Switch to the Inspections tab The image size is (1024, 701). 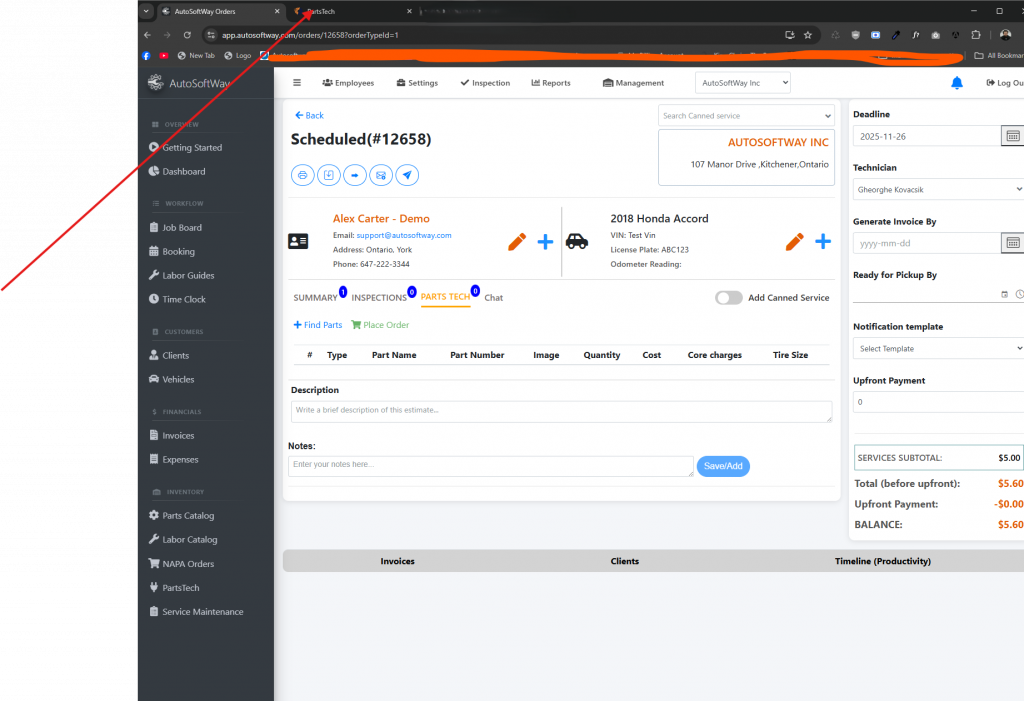click(x=379, y=298)
